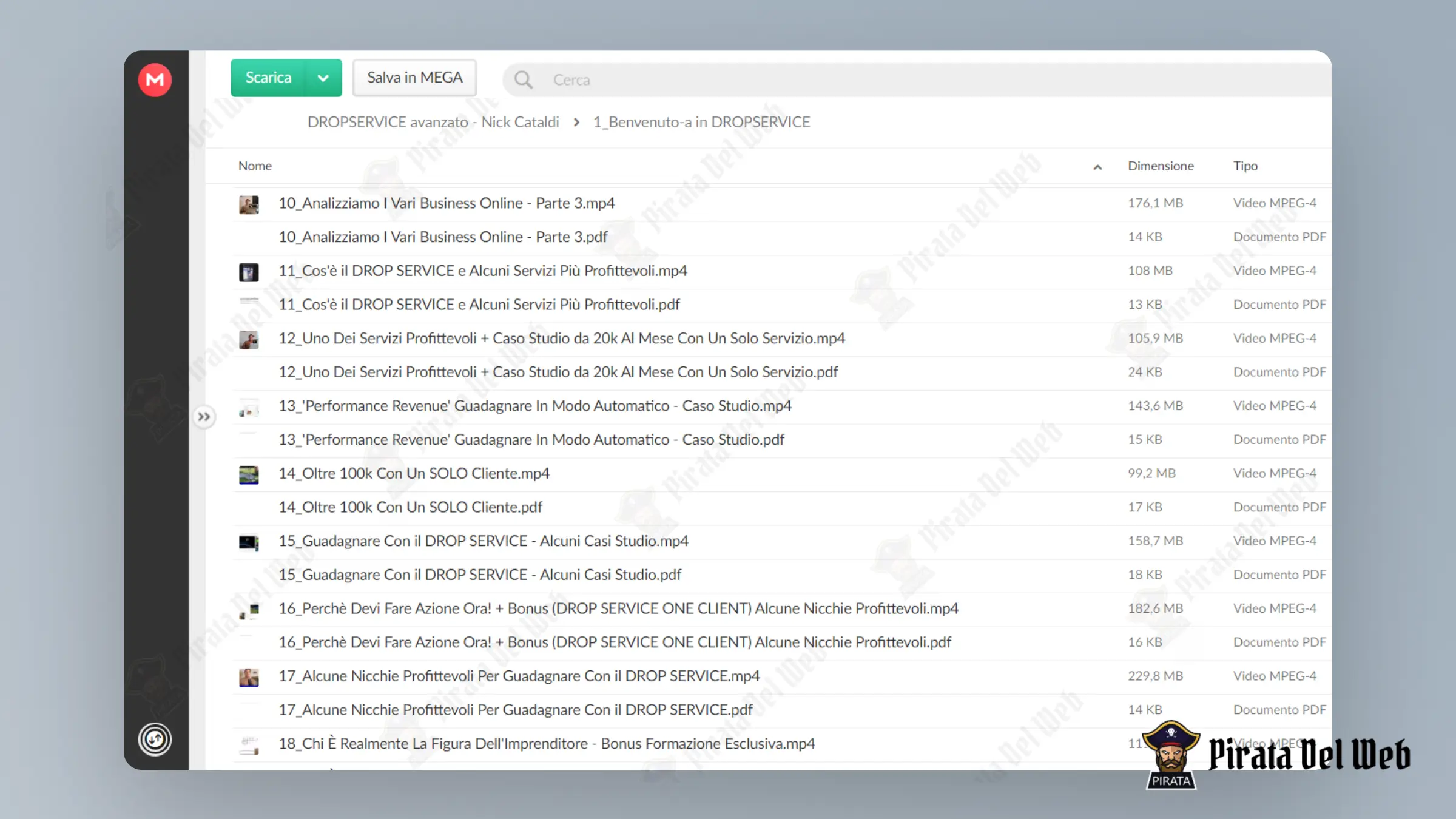Click Salva in MEGA button
This screenshot has width=1456, height=819.
[415, 78]
